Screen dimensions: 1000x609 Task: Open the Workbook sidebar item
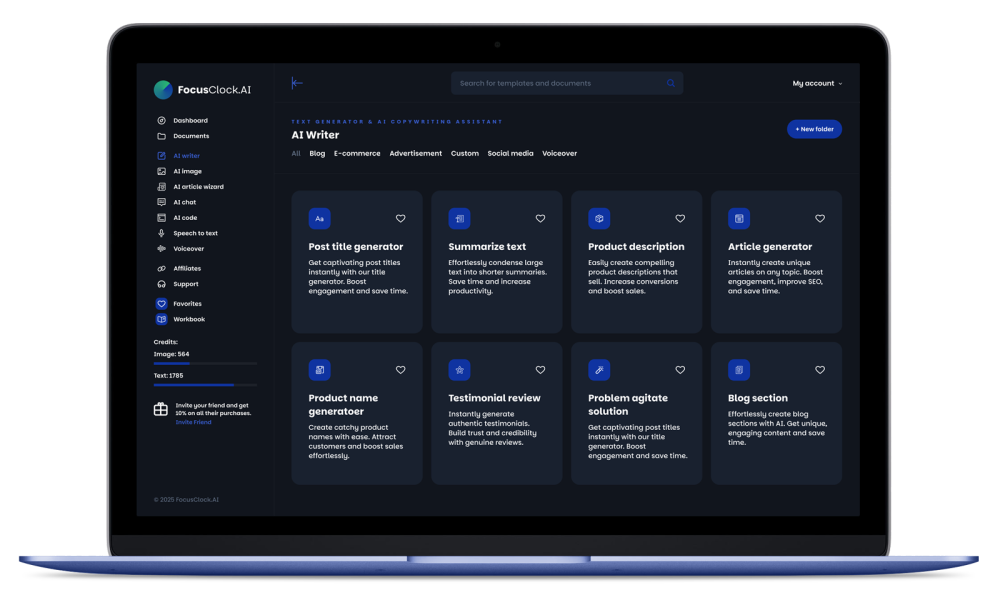tap(188, 319)
